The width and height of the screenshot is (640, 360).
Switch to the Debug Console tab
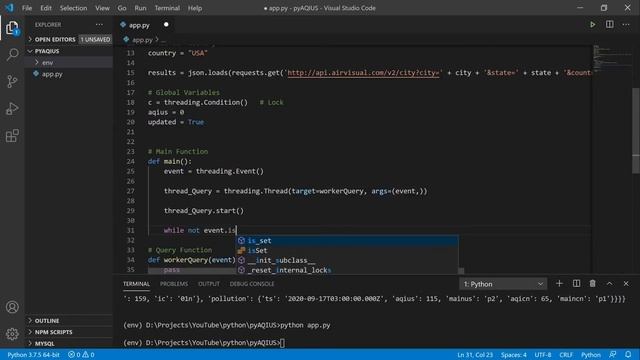tap(252, 284)
